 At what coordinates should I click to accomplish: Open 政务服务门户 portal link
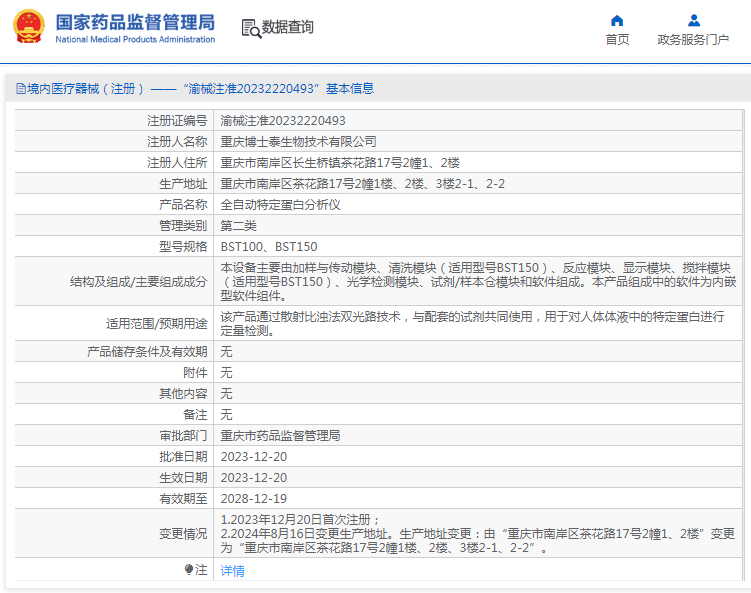693,40
